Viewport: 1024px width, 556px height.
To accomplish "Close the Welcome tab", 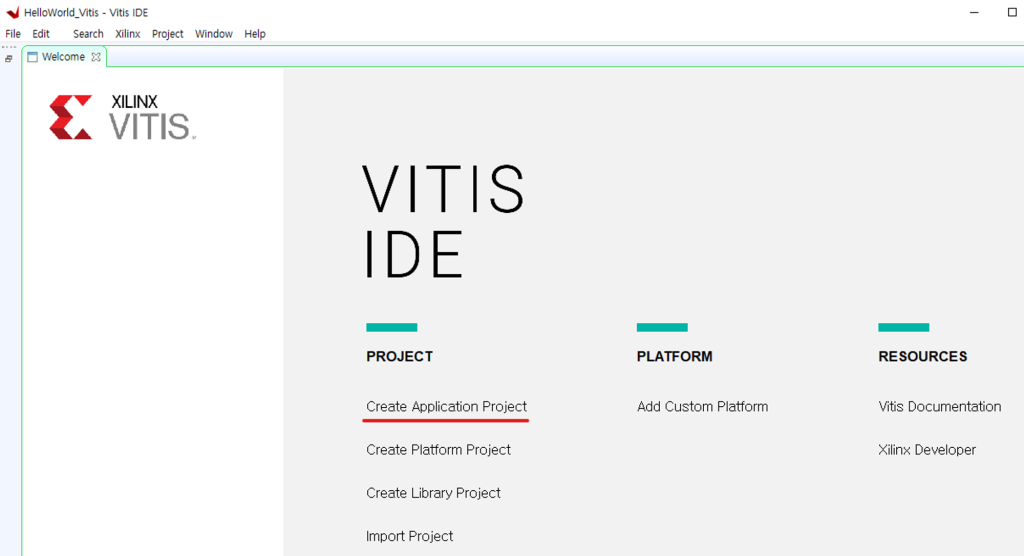I will [96, 57].
